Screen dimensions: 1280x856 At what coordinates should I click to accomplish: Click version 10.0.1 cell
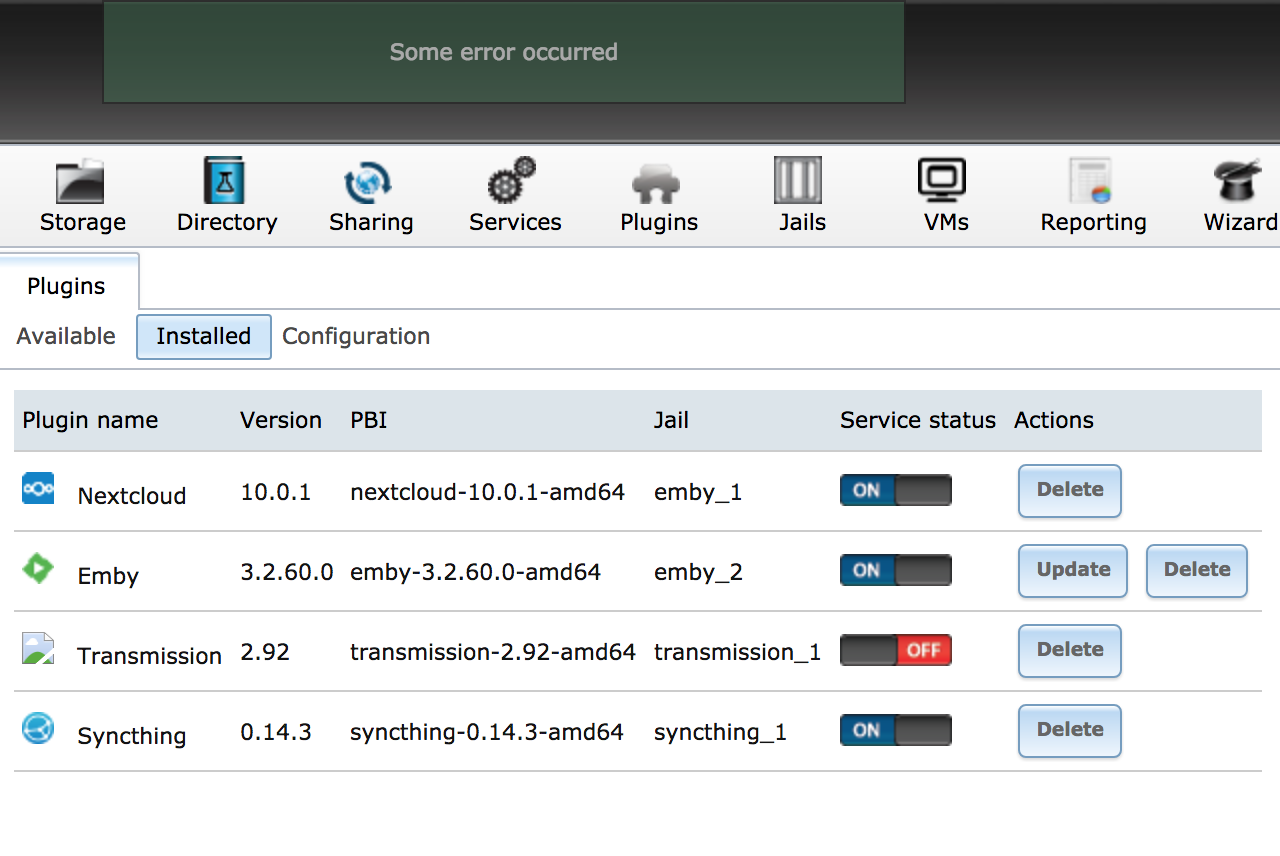pyautogui.click(x=276, y=492)
